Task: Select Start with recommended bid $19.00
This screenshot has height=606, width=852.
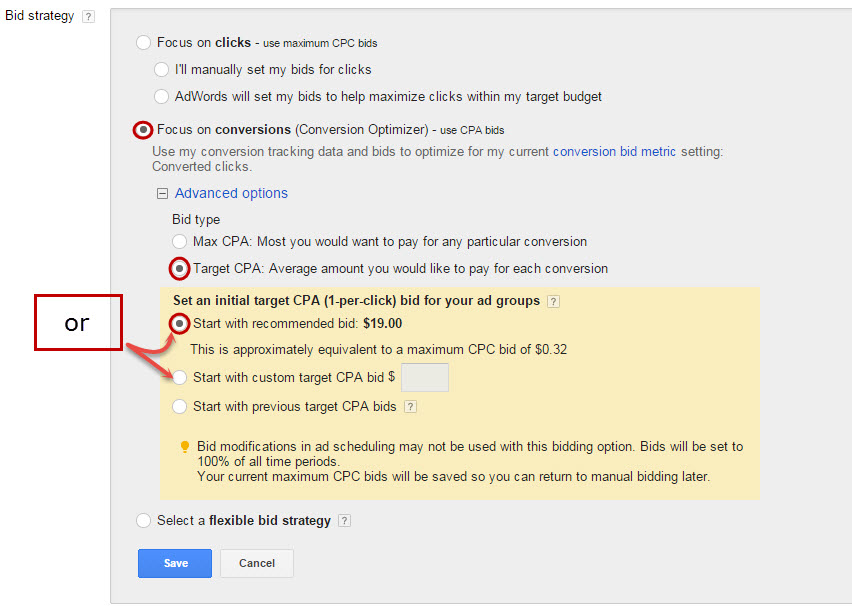Action: point(180,323)
